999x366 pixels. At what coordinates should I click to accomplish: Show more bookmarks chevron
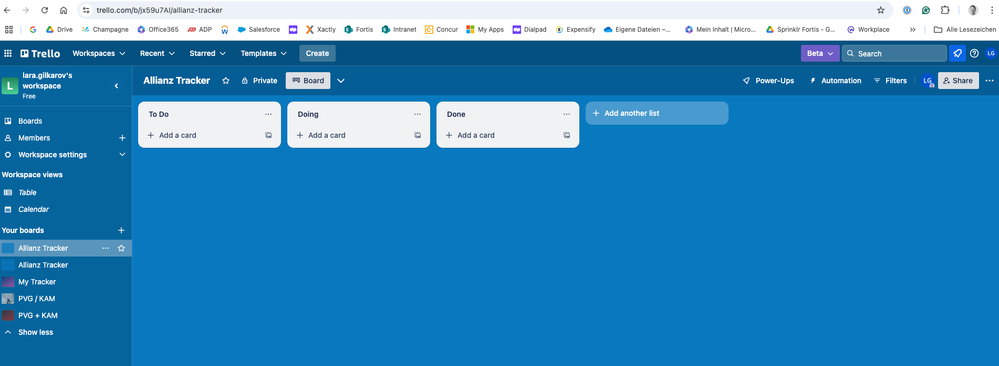pyautogui.click(x=912, y=29)
